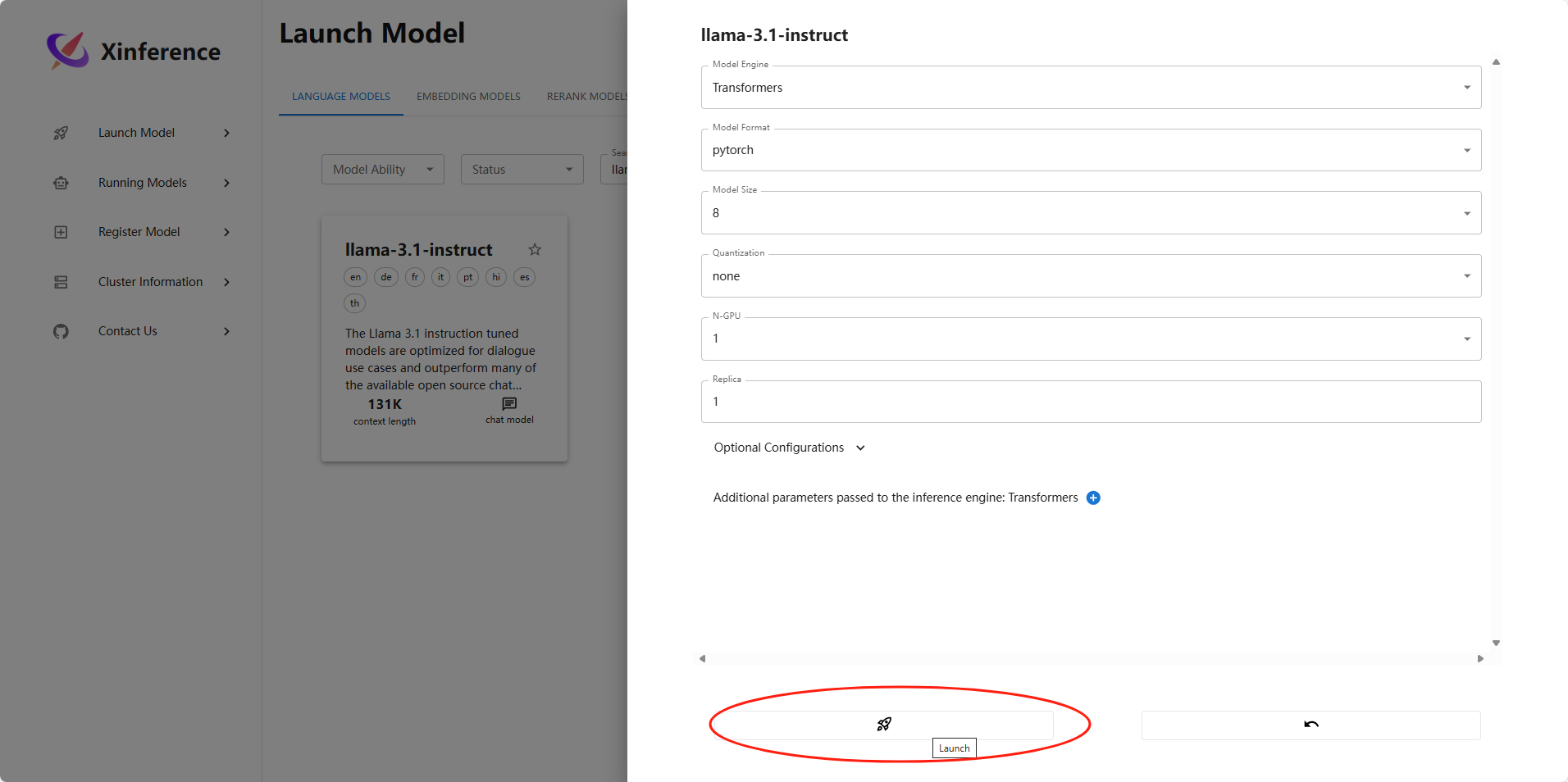This screenshot has height=782, width=1568.
Task: Open the Model Format dropdown
Action: [1091, 150]
